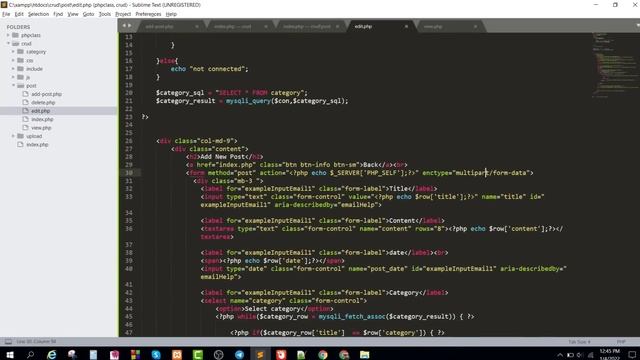Open the Selection menu

pyautogui.click(x=38, y=14)
